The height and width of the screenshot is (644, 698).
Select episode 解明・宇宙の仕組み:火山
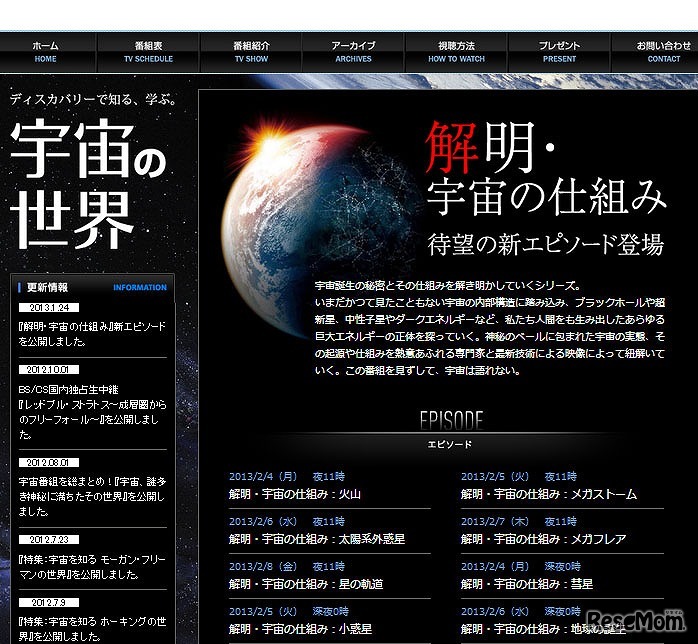(295, 494)
